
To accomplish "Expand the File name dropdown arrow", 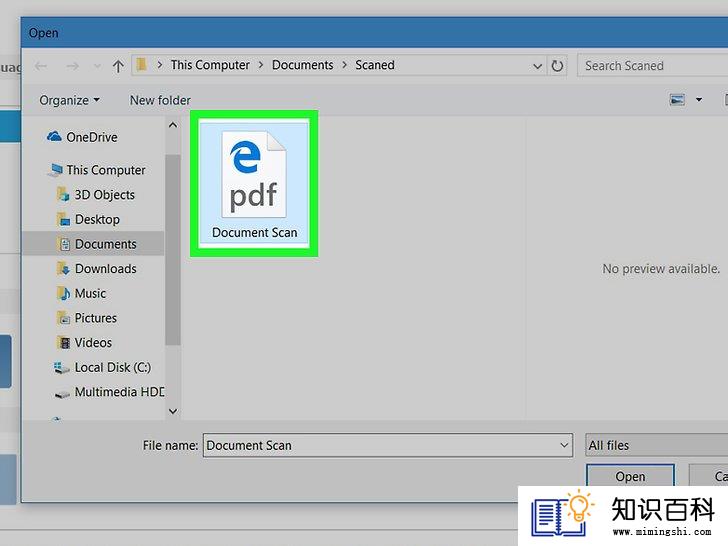I will (x=564, y=445).
